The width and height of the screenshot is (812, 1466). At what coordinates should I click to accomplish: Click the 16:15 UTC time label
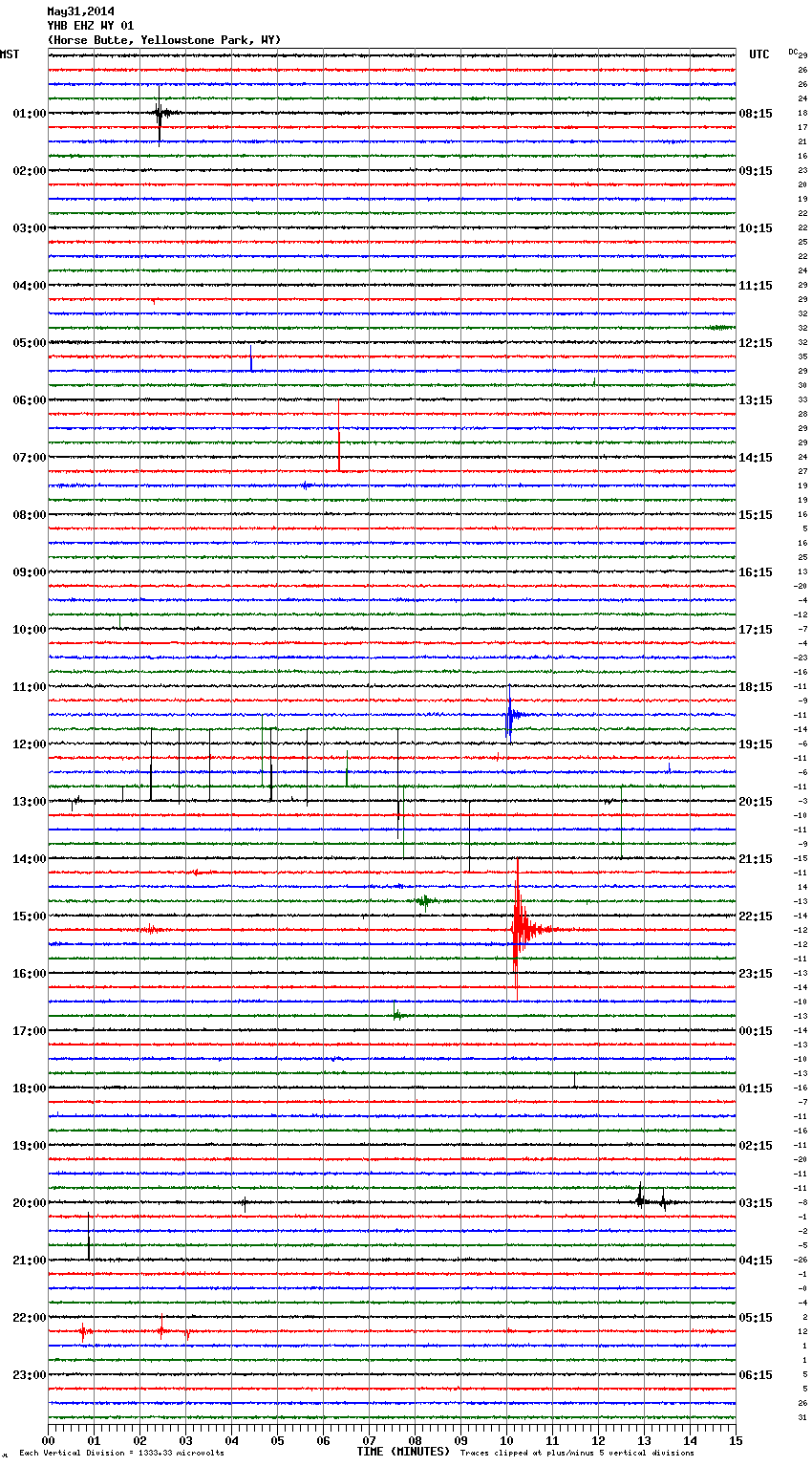pos(756,572)
